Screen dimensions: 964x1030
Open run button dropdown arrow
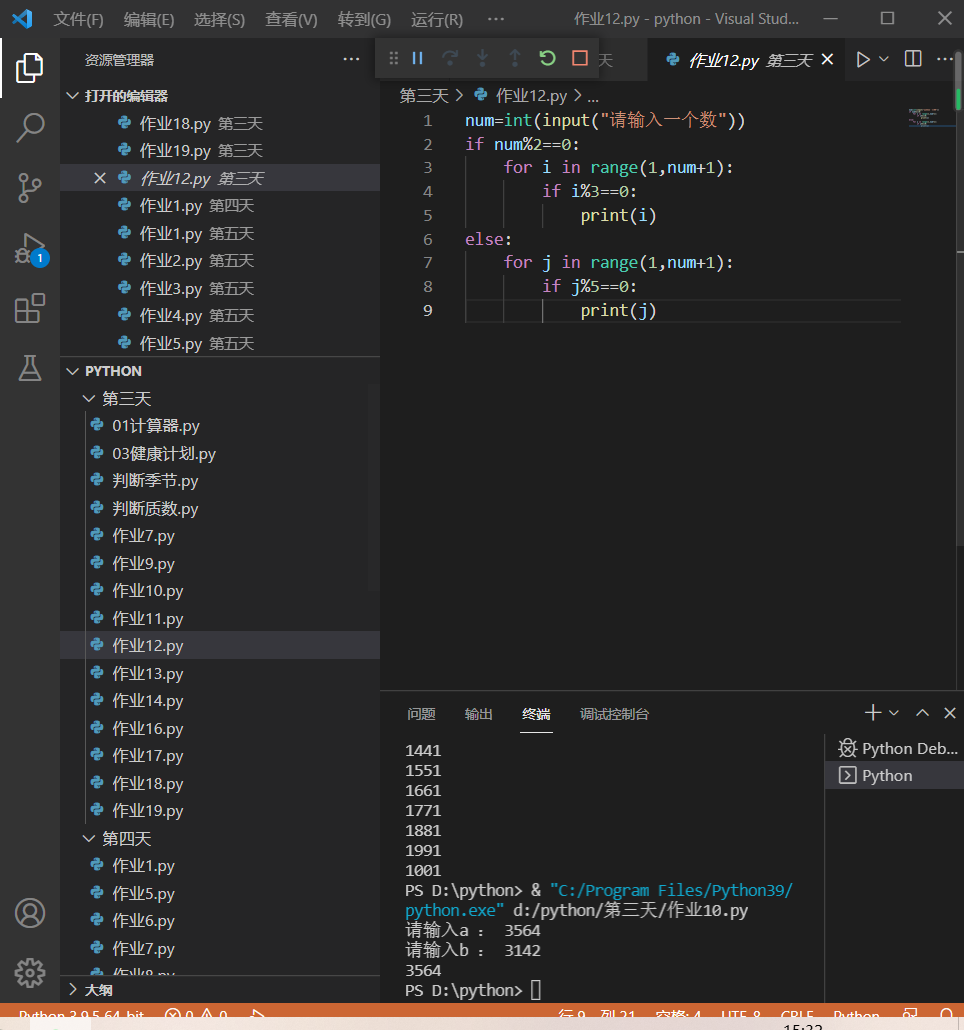[884, 59]
